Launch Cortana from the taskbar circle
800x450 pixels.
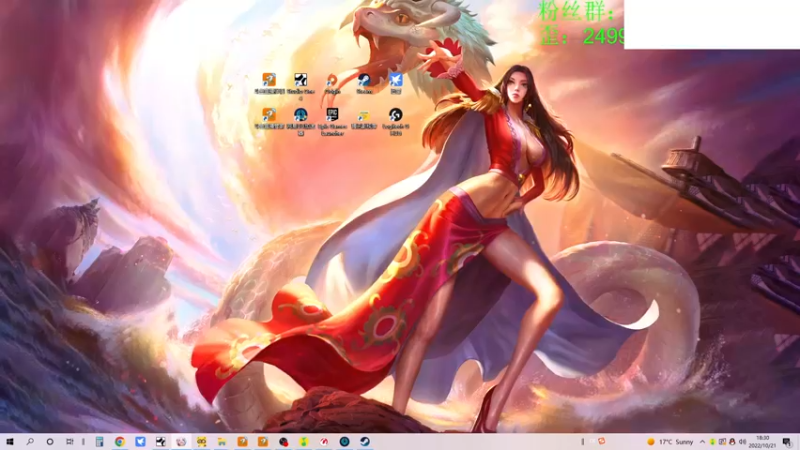(x=49, y=442)
